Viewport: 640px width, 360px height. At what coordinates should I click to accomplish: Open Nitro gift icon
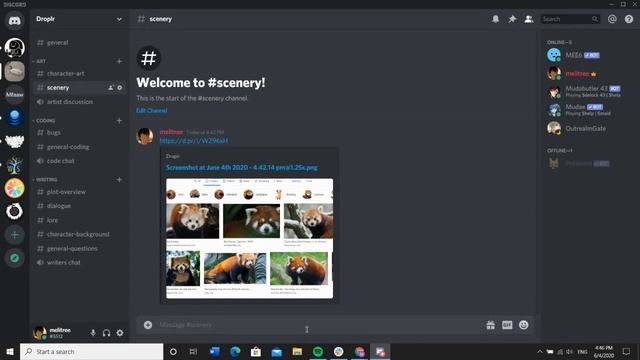[490, 325]
